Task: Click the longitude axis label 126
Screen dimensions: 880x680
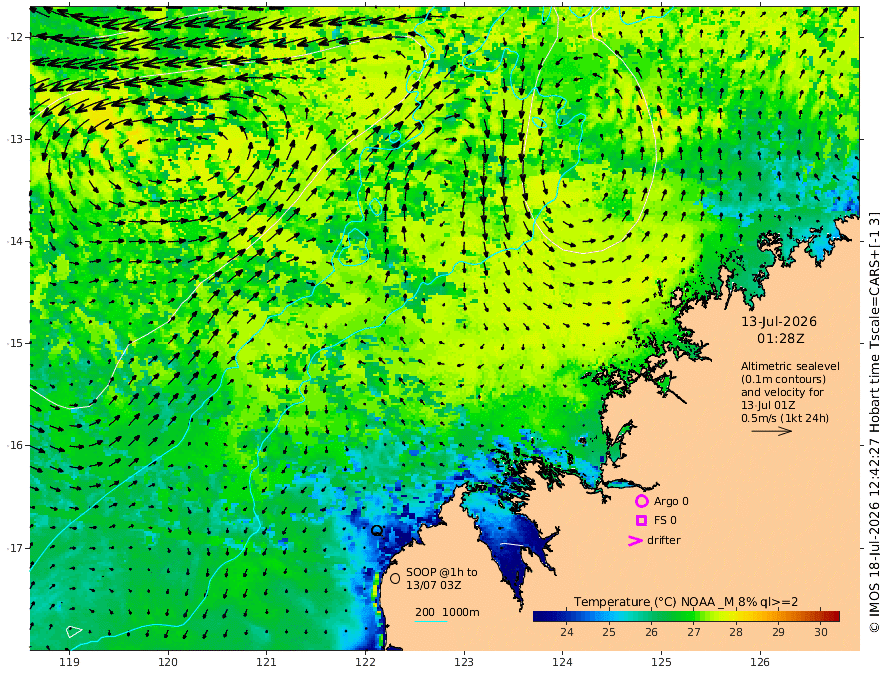Action: click(760, 662)
